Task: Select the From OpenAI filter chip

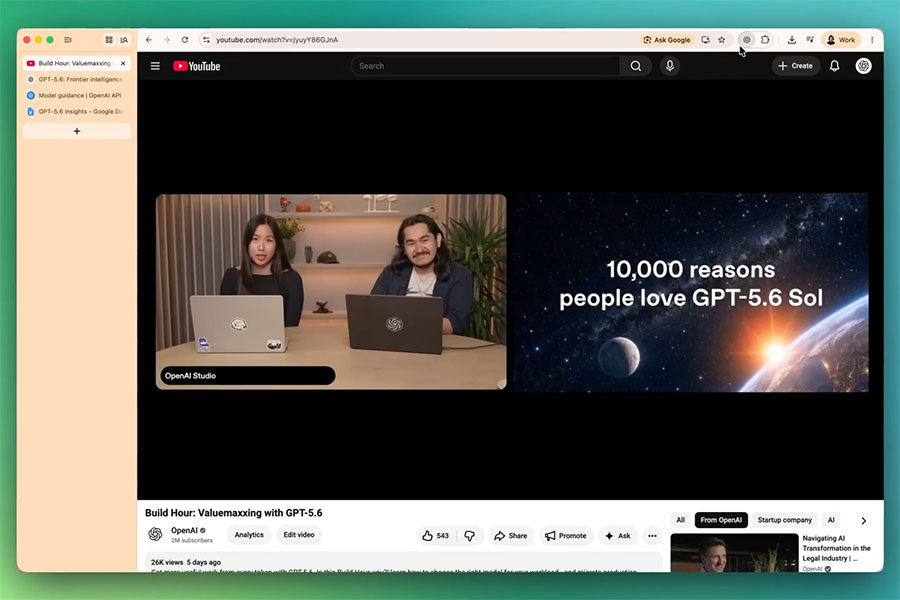Action: coord(721,520)
